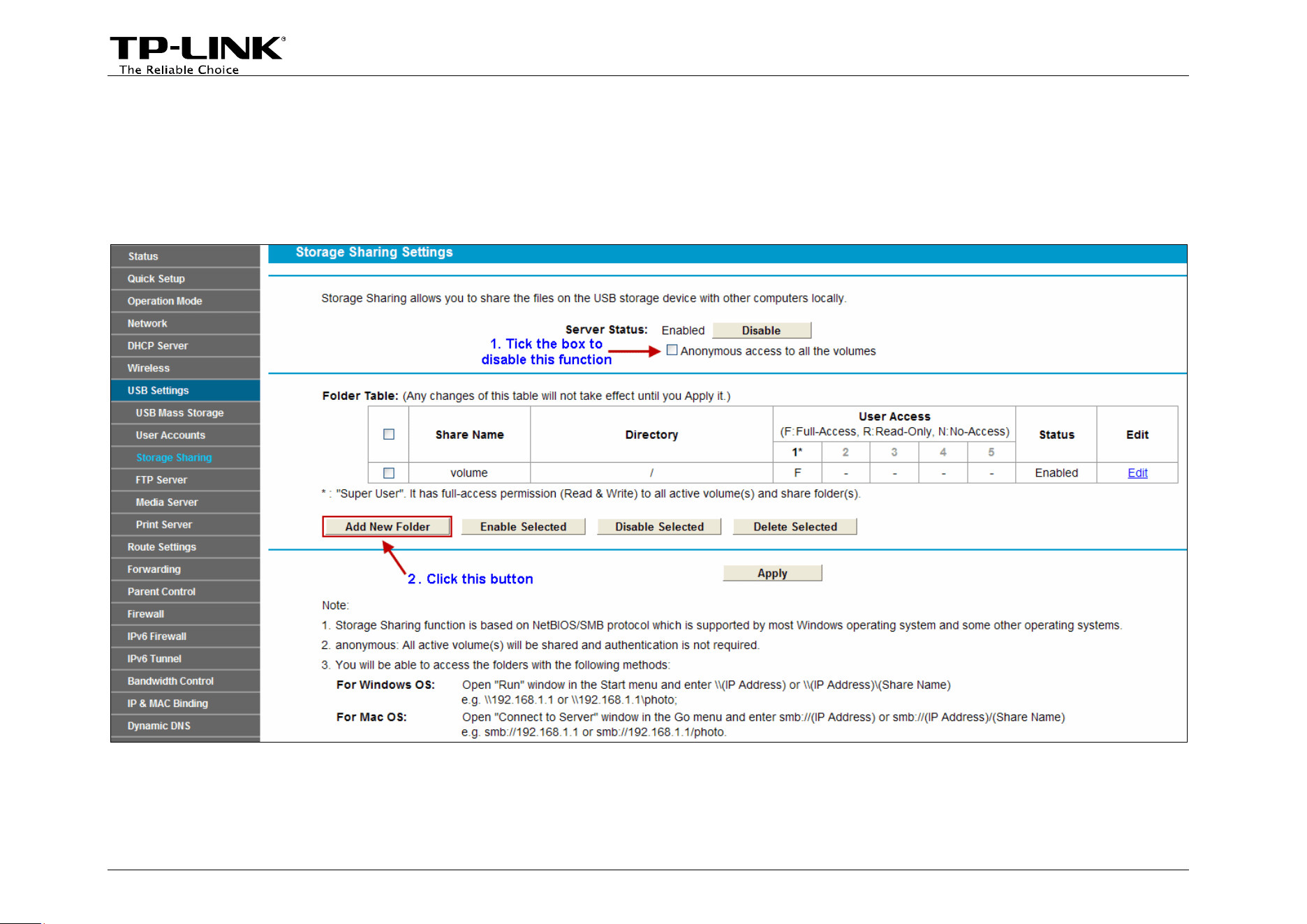Open the Edit link for the volume share

pyautogui.click(x=1137, y=473)
